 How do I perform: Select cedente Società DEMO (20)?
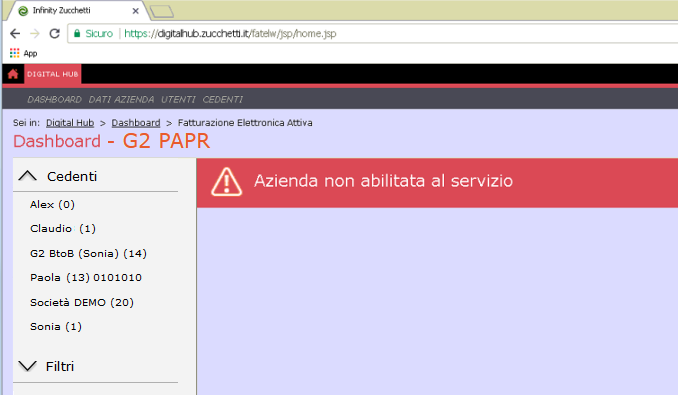[x=82, y=302]
